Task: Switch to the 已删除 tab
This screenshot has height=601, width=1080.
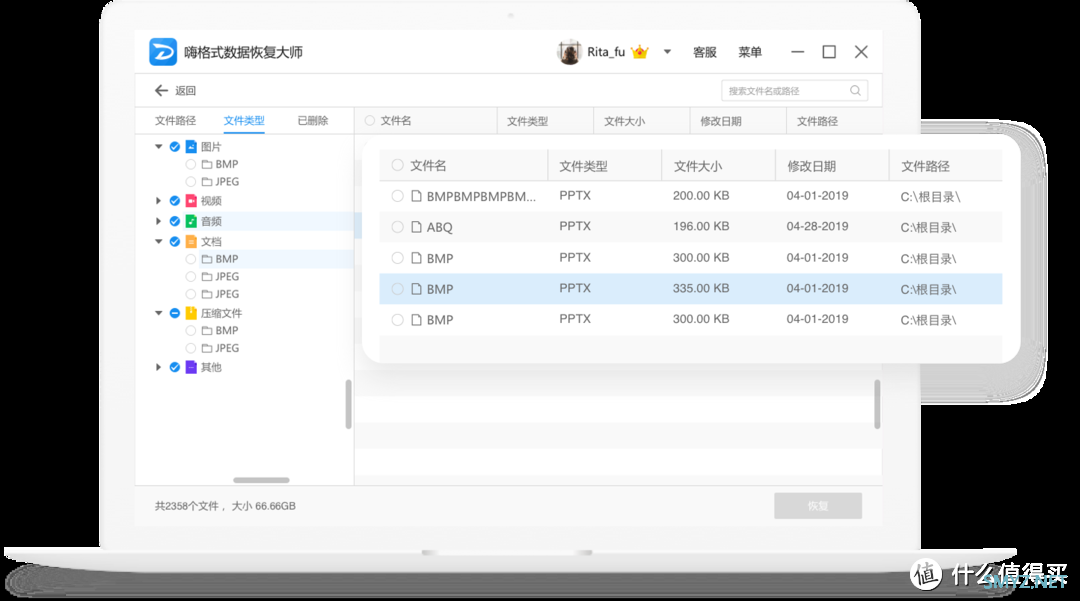Action: (313, 120)
